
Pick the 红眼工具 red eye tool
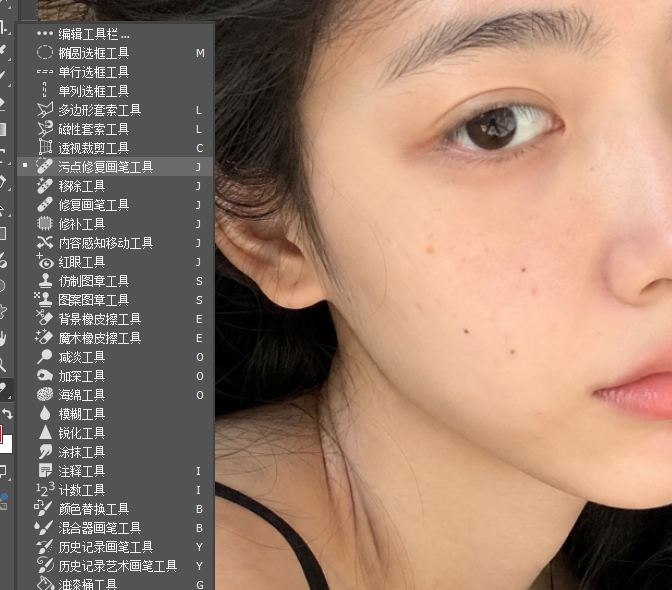[x=115, y=262]
